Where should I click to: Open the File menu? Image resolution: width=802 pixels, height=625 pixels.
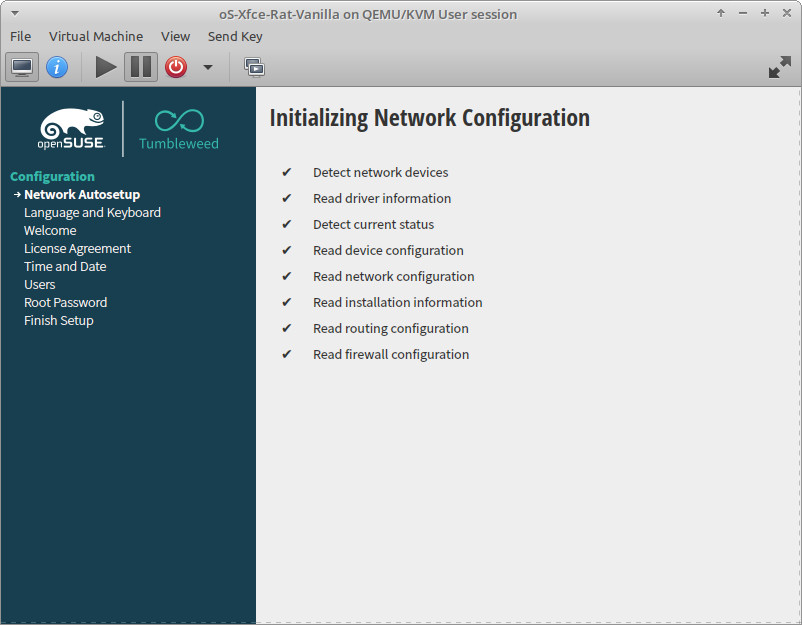tap(20, 36)
